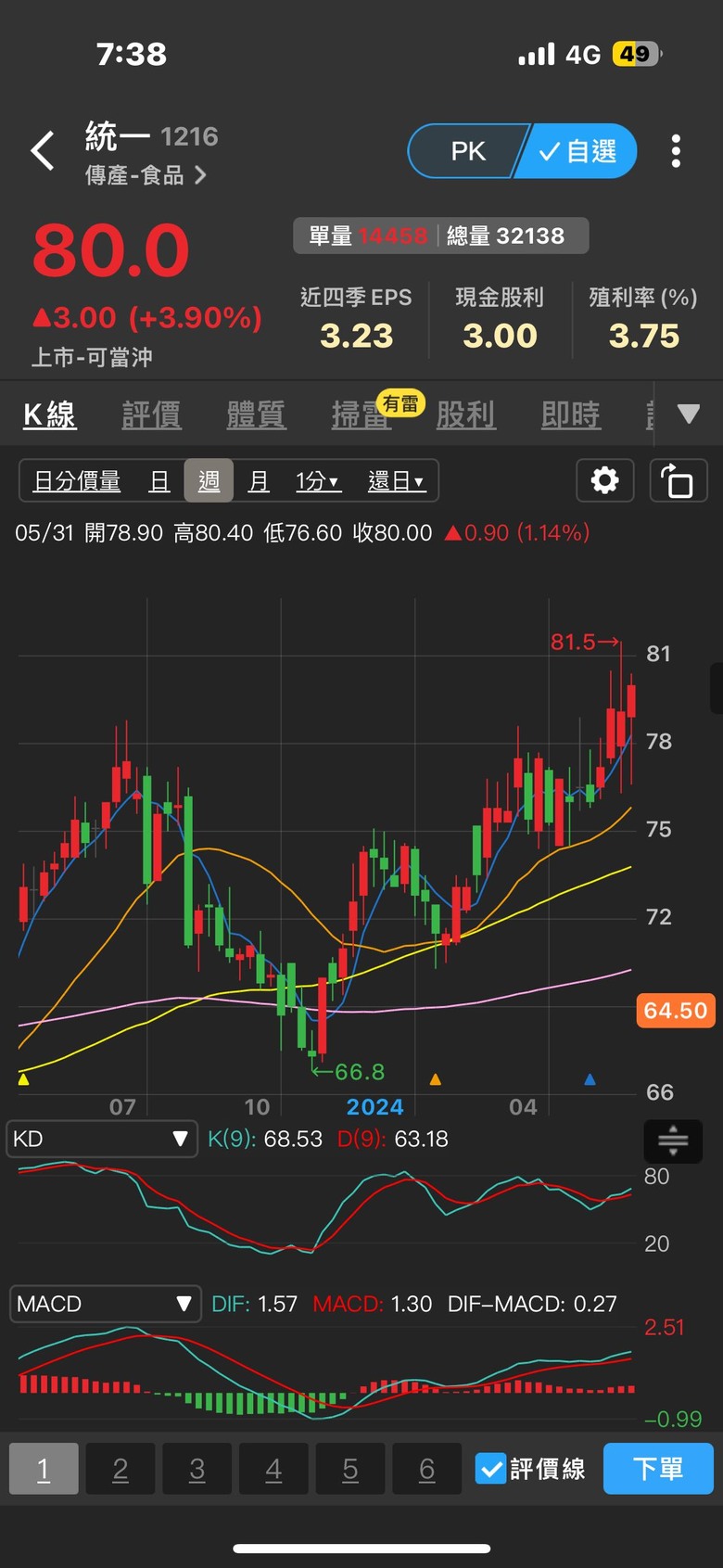Screen dimensions: 723x1568
Task: Tap the 80.0 current price
Action: [x=111, y=250]
